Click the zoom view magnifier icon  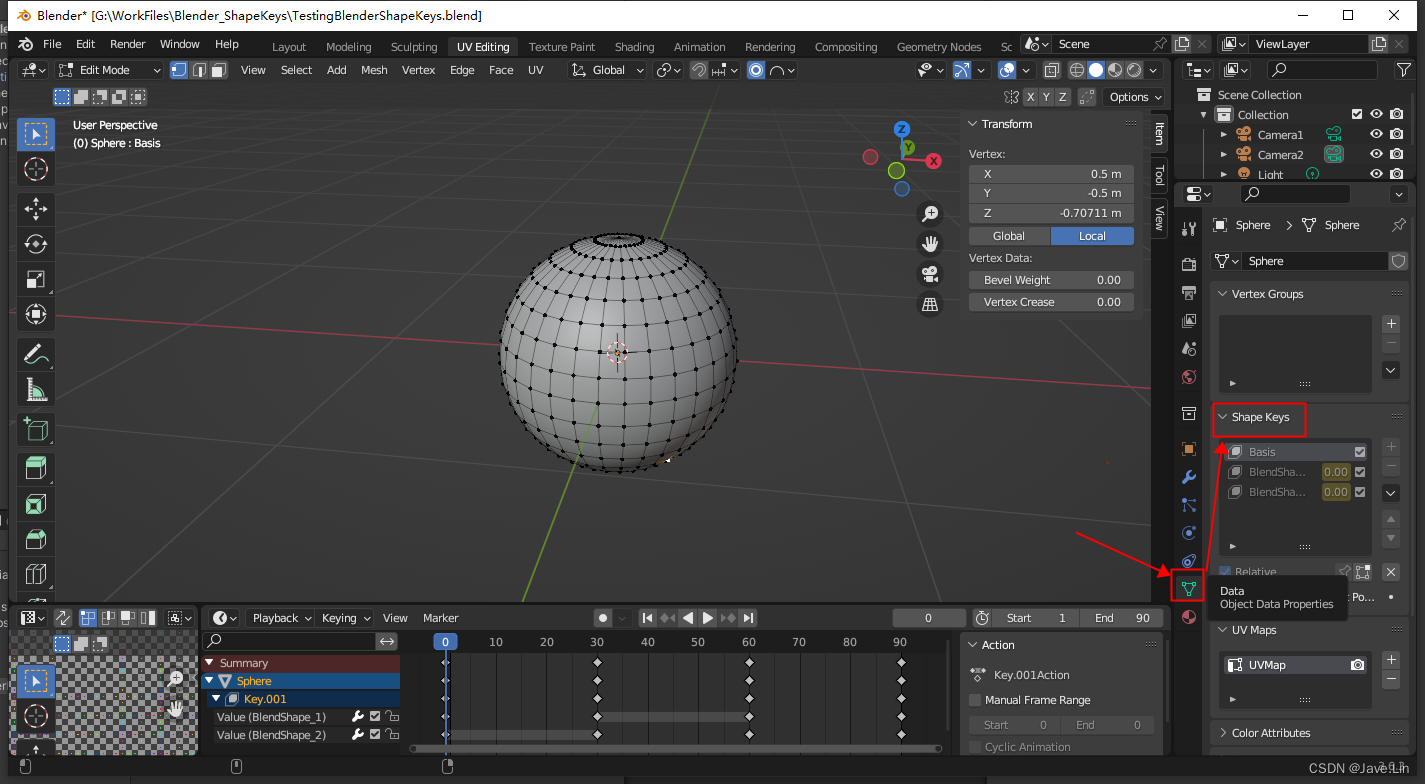click(930, 213)
